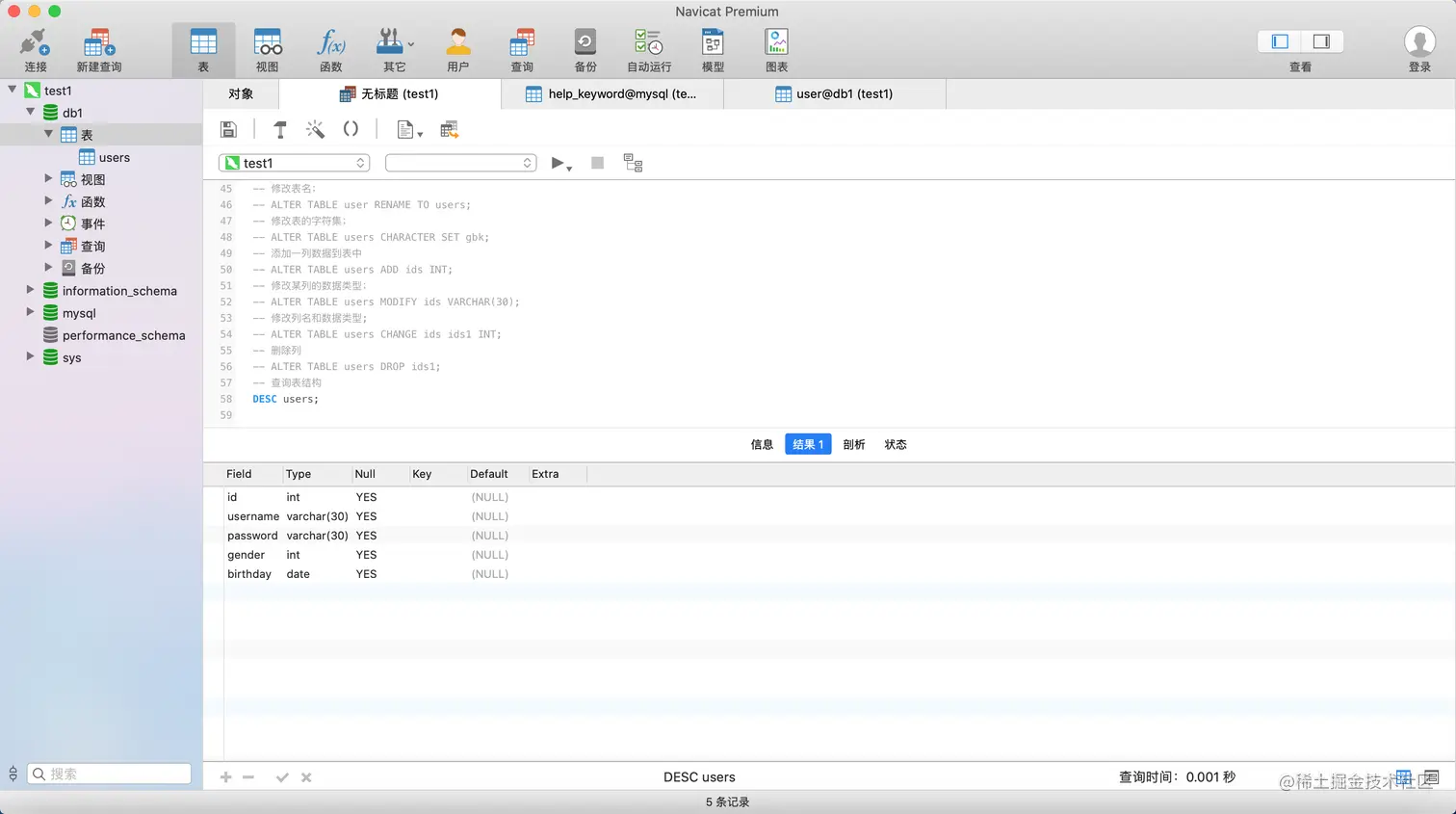This screenshot has height=814, width=1456.
Task: Collapse the test1 connection tree node
Action: click(x=13, y=90)
